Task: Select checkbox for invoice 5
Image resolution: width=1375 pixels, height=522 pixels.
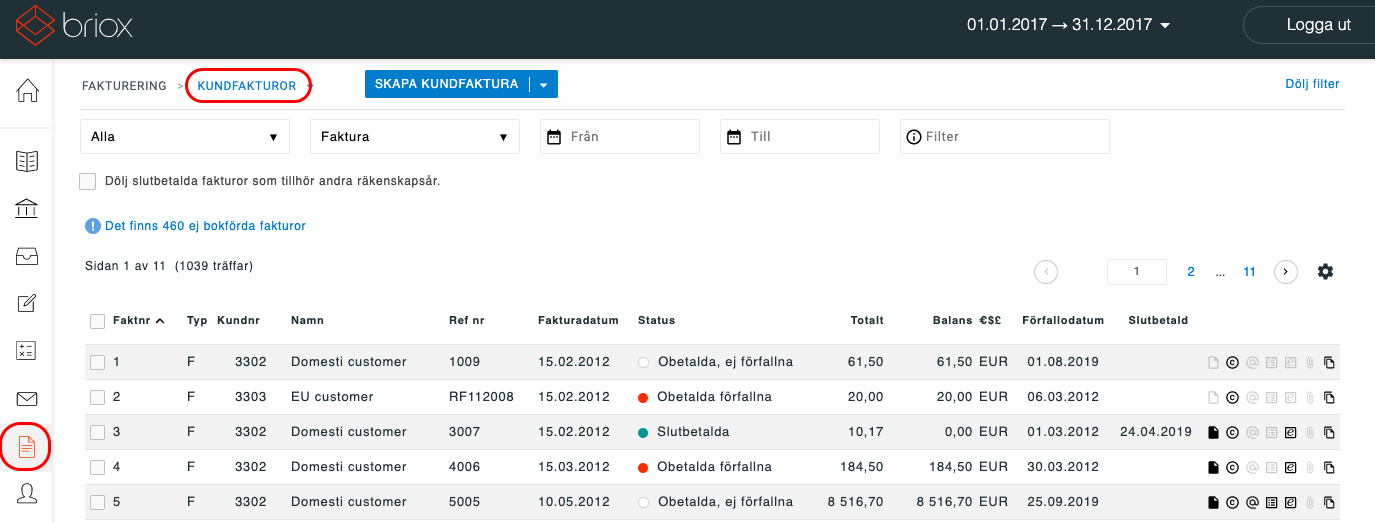Action: click(x=97, y=502)
